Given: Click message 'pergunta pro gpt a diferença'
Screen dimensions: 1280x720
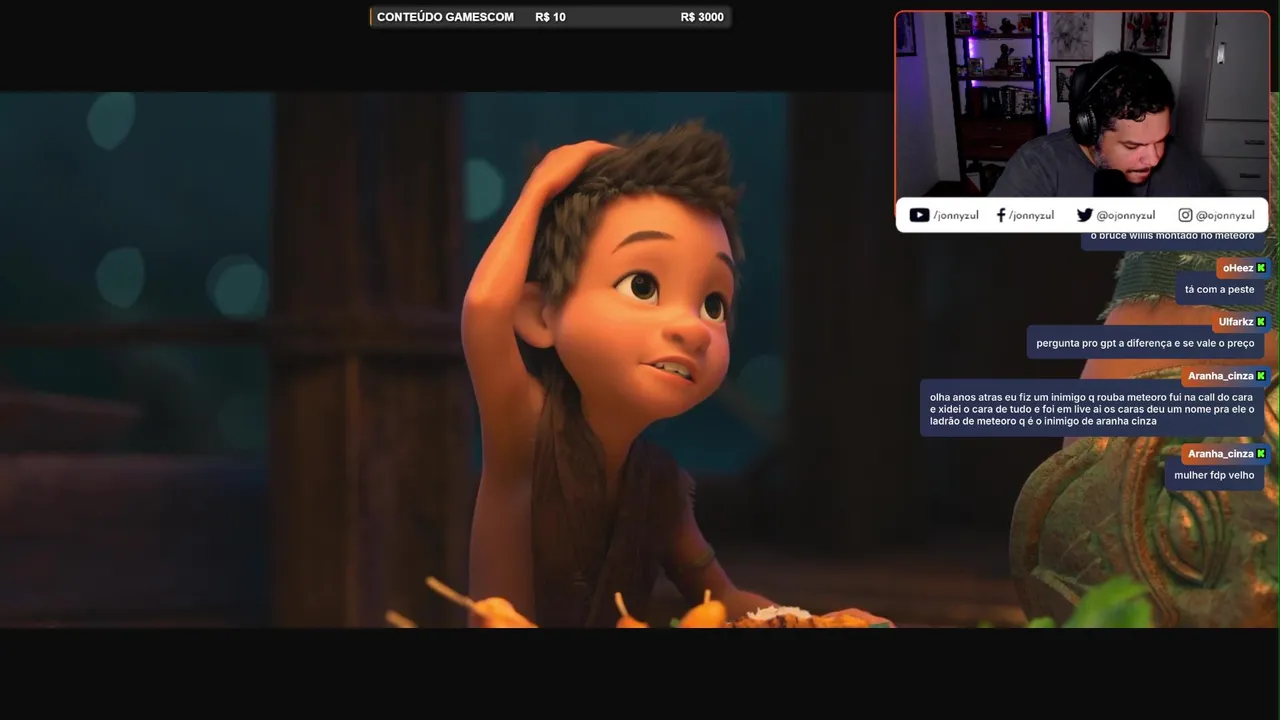Looking at the screenshot, I should (1145, 343).
